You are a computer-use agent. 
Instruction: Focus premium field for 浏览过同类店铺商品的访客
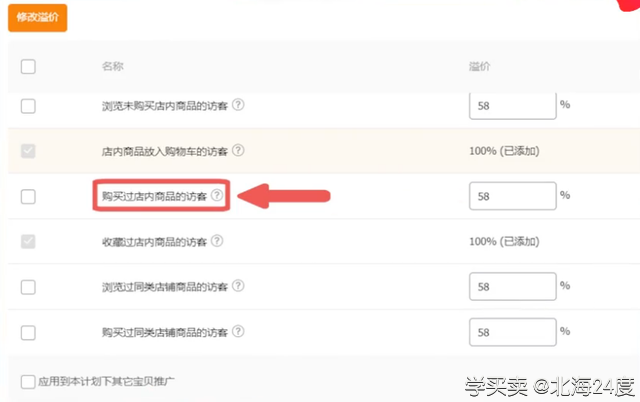point(513,287)
